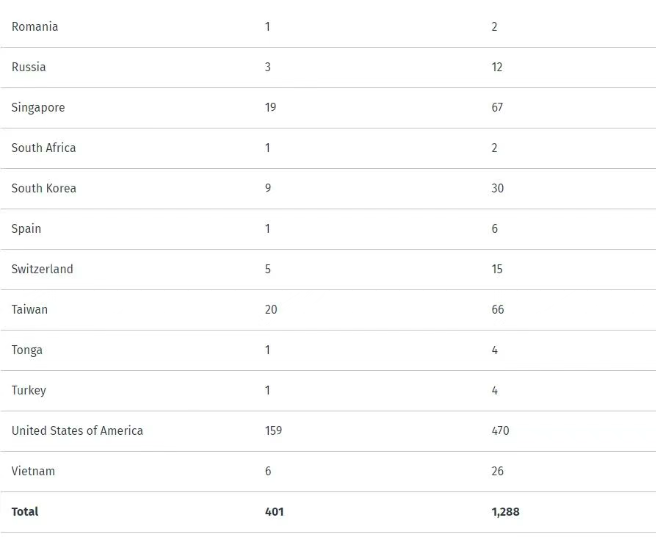The image size is (656, 550).
Task: Select the Spain row label
Action: point(27,229)
